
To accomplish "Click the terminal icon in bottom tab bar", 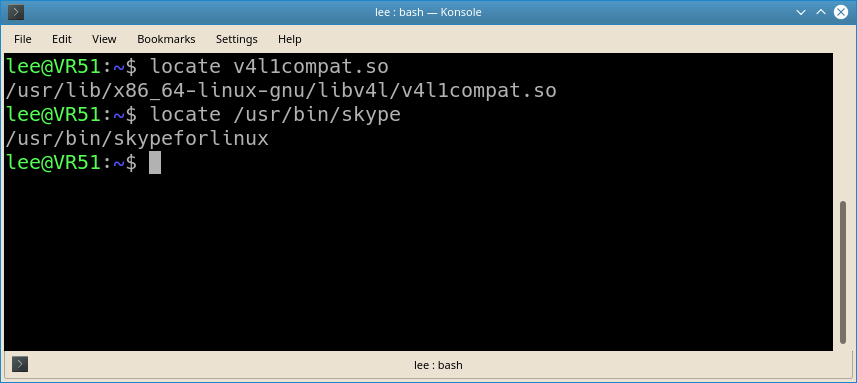I will click(20, 364).
